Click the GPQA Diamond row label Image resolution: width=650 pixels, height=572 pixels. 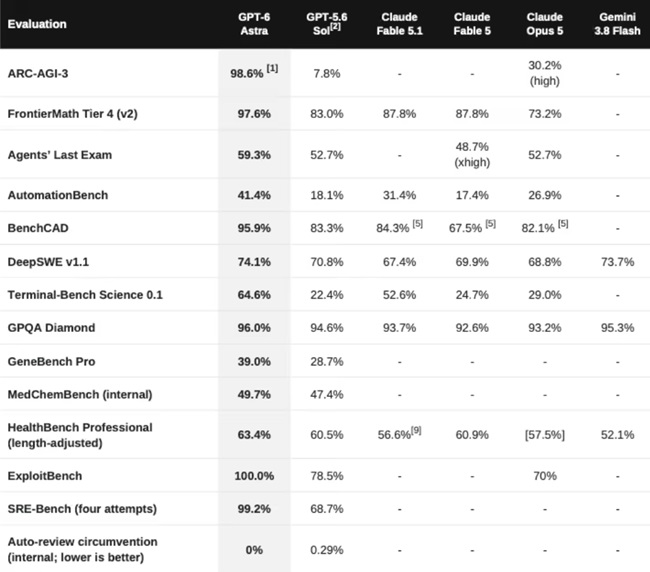(51, 328)
